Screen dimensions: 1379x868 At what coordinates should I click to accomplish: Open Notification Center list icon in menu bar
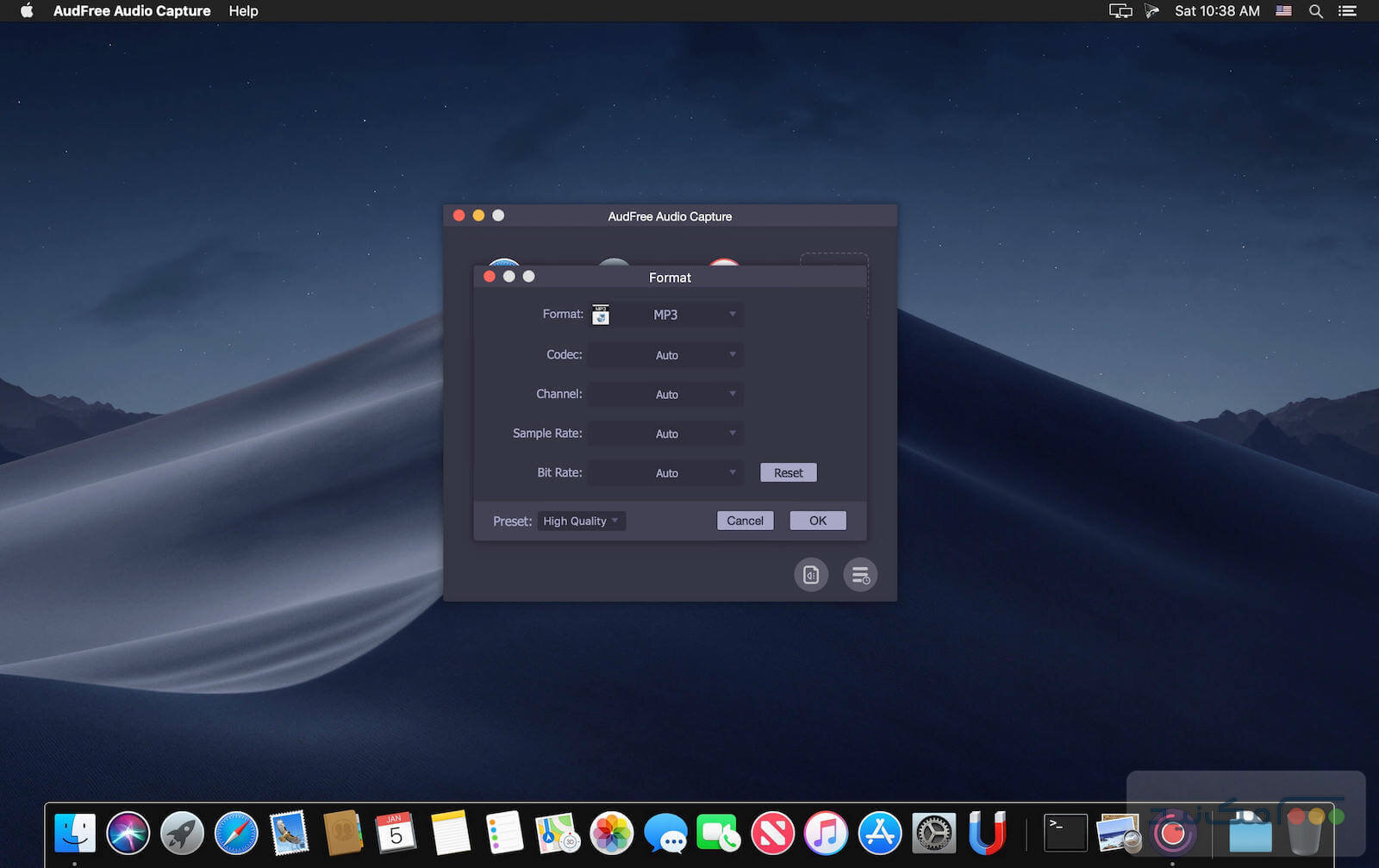1348,11
